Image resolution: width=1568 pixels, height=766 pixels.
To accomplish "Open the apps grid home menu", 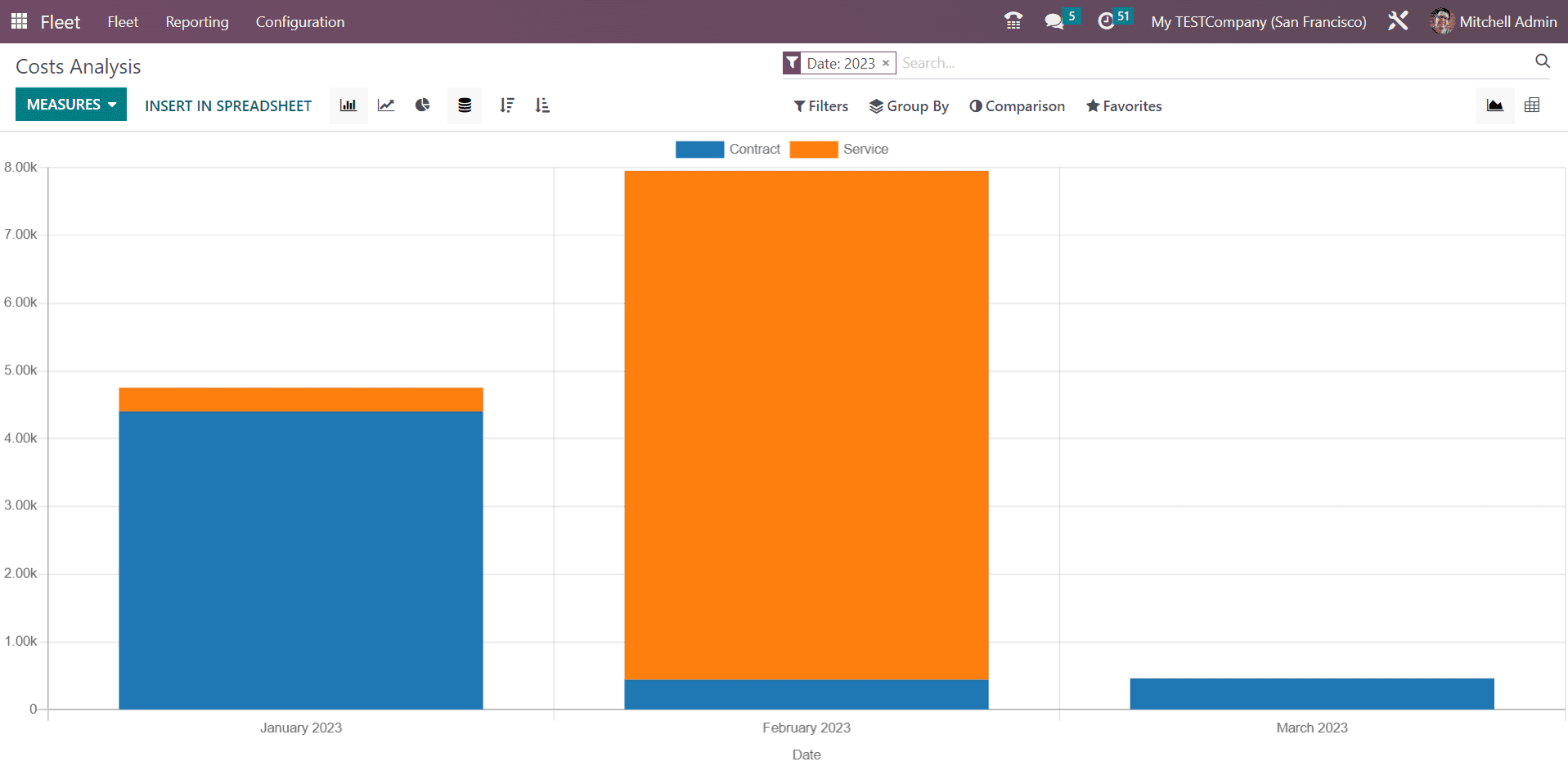I will 19,21.
